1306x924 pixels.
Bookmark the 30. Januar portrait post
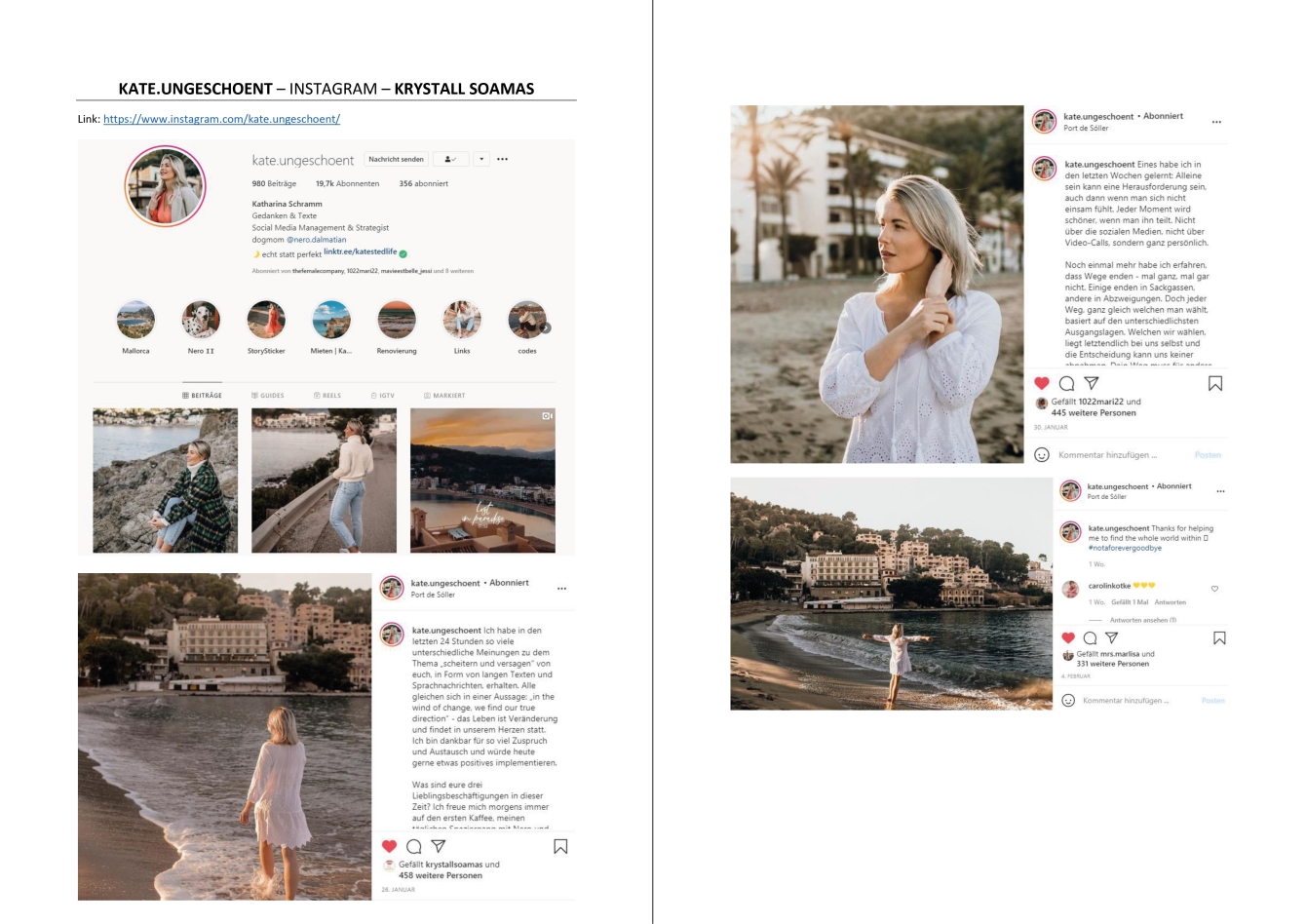pyautogui.click(x=1214, y=383)
